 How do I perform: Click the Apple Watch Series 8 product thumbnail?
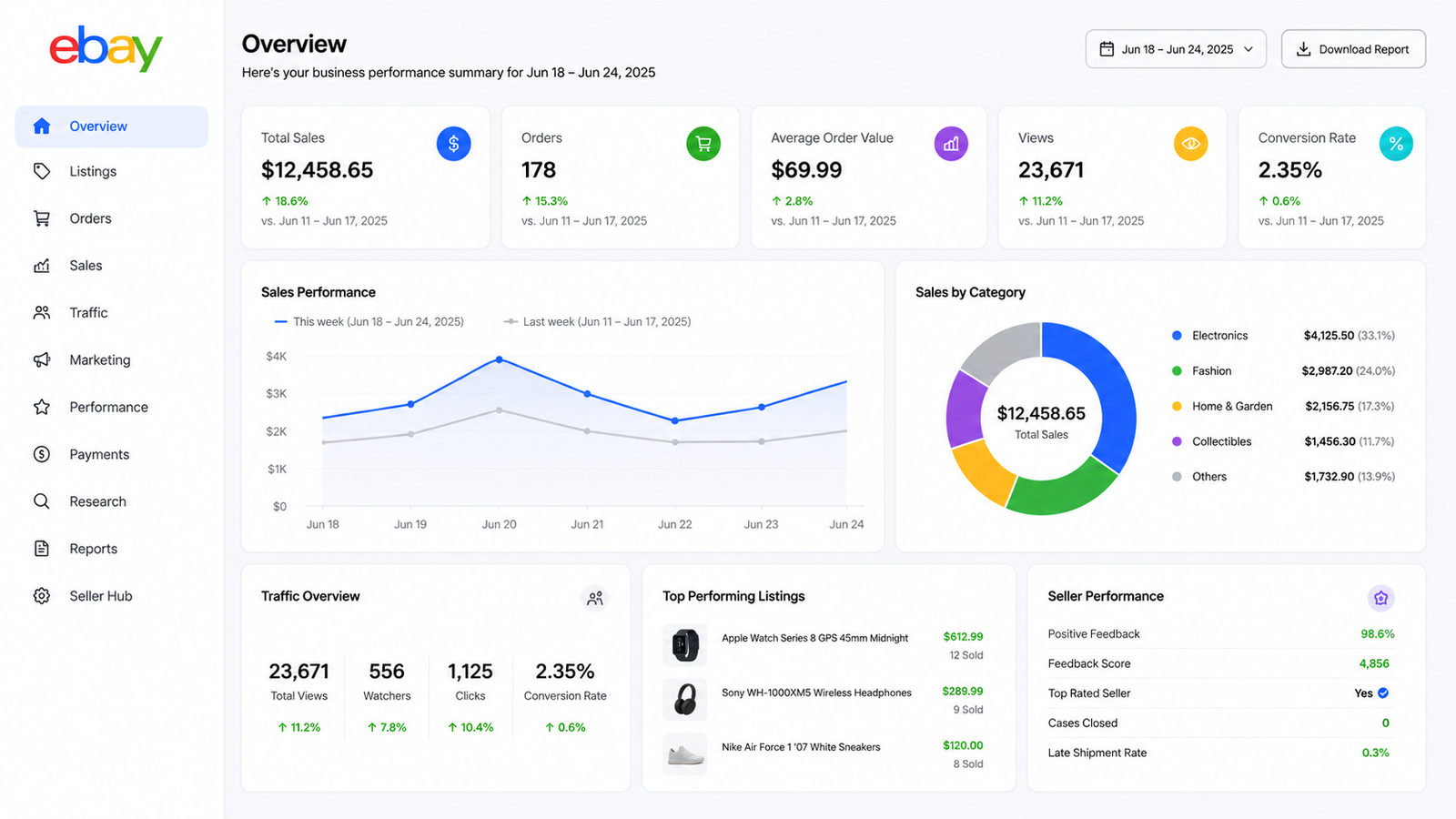(685, 645)
